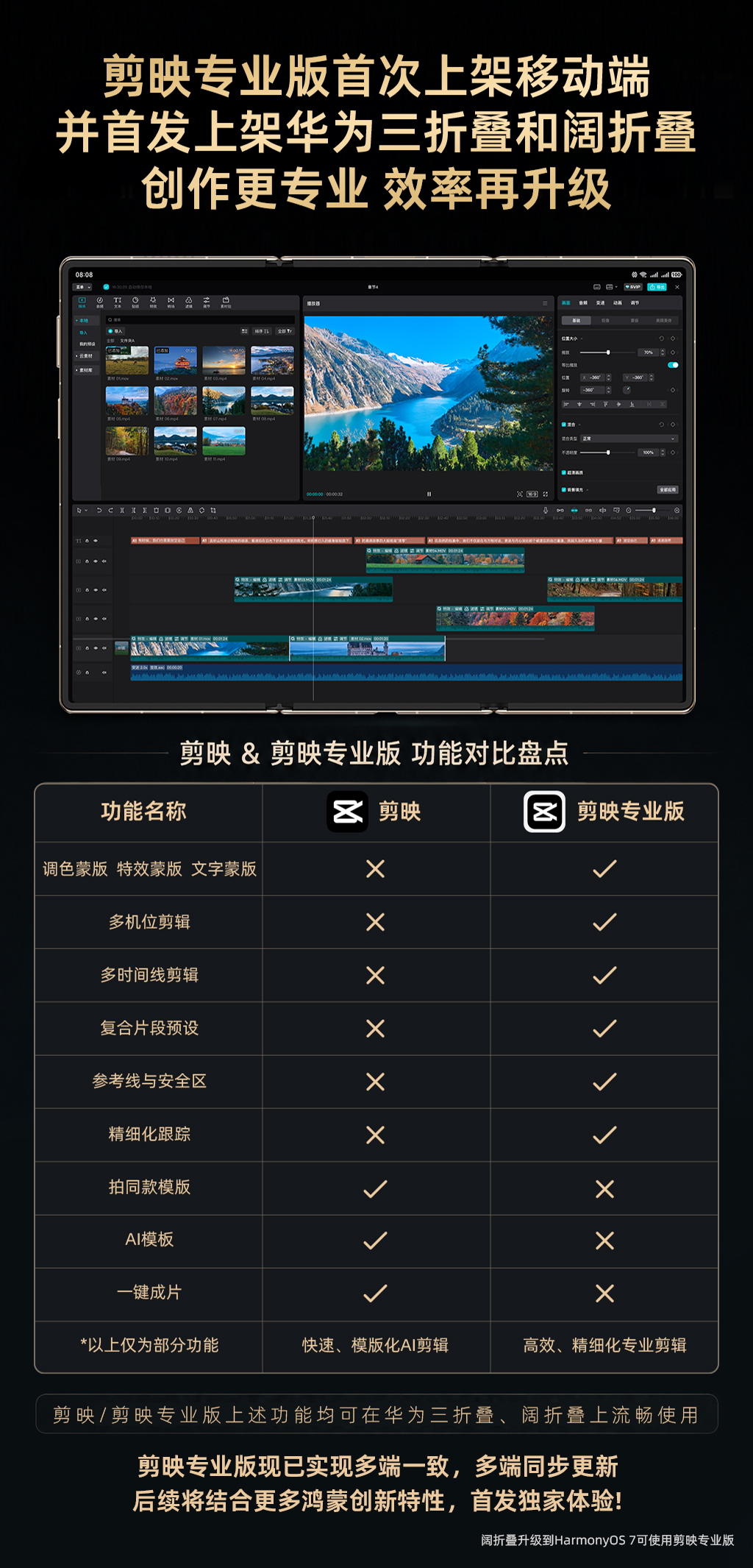Adjust the 不透明度 opacity slider

click(x=607, y=453)
